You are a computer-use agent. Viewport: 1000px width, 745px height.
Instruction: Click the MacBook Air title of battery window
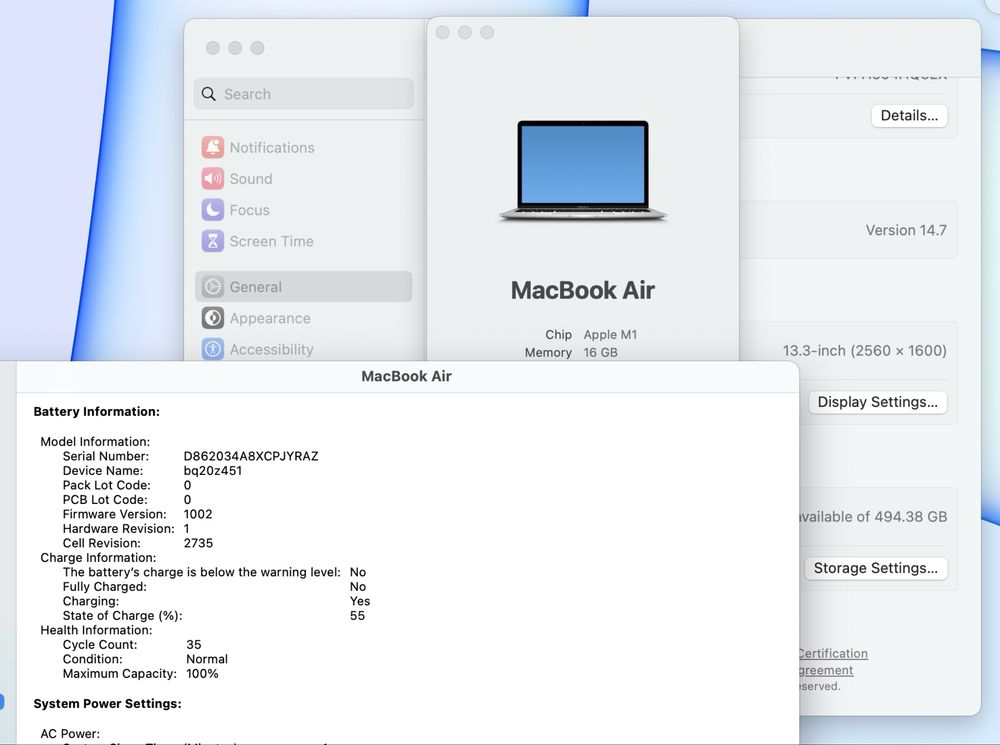coord(406,376)
